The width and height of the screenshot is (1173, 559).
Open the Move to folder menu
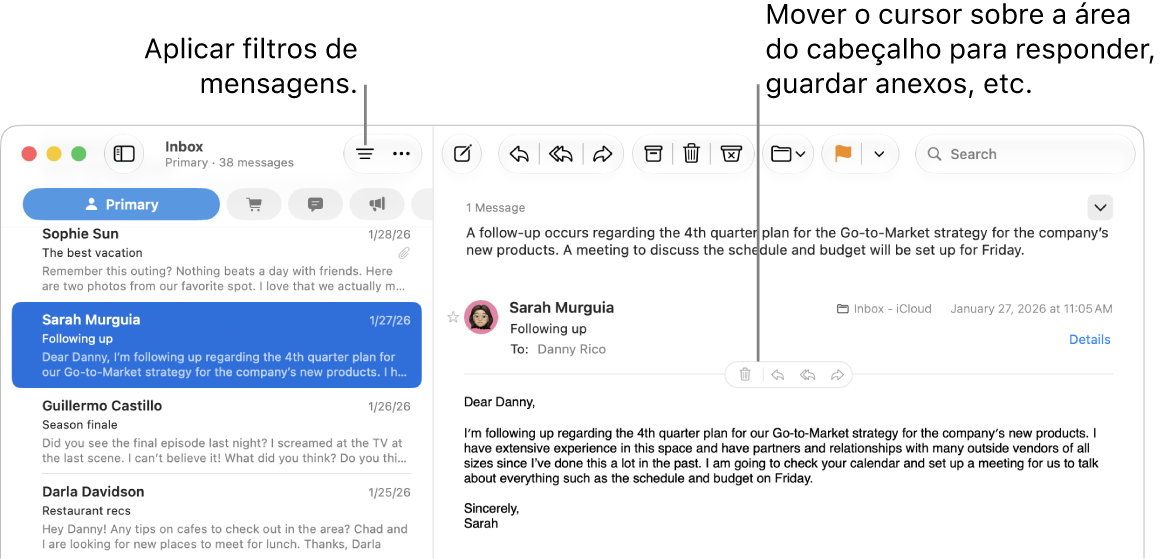(x=788, y=154)
